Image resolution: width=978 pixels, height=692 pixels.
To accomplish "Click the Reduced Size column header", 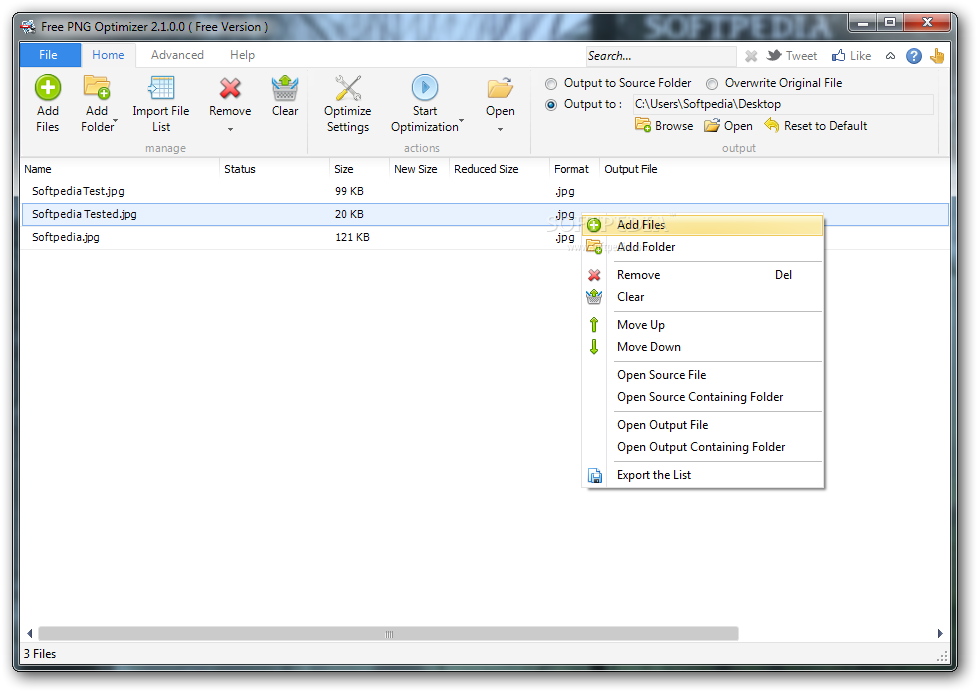I will coord(499,169).
